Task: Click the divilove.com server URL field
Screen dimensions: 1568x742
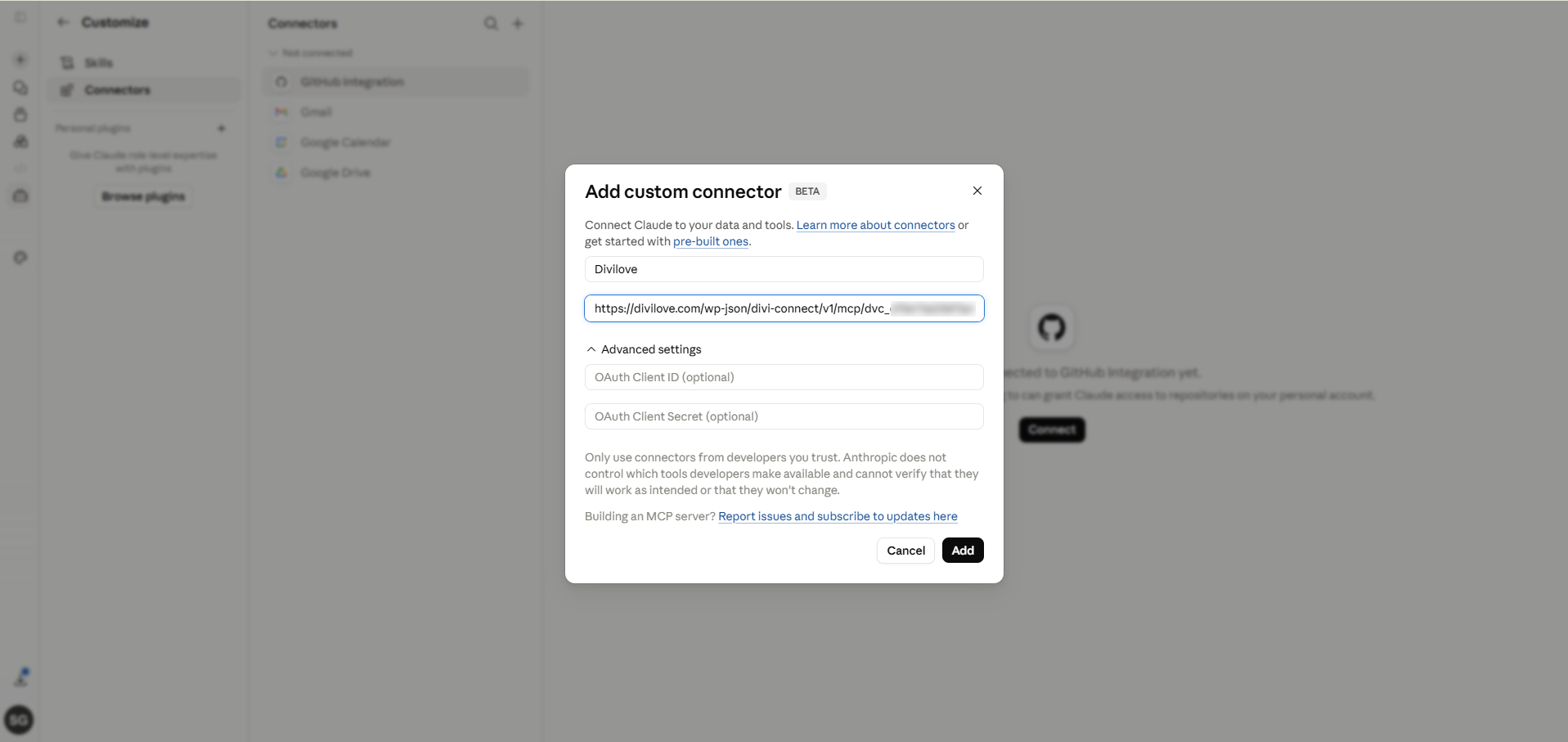Action: click(784, 308)
